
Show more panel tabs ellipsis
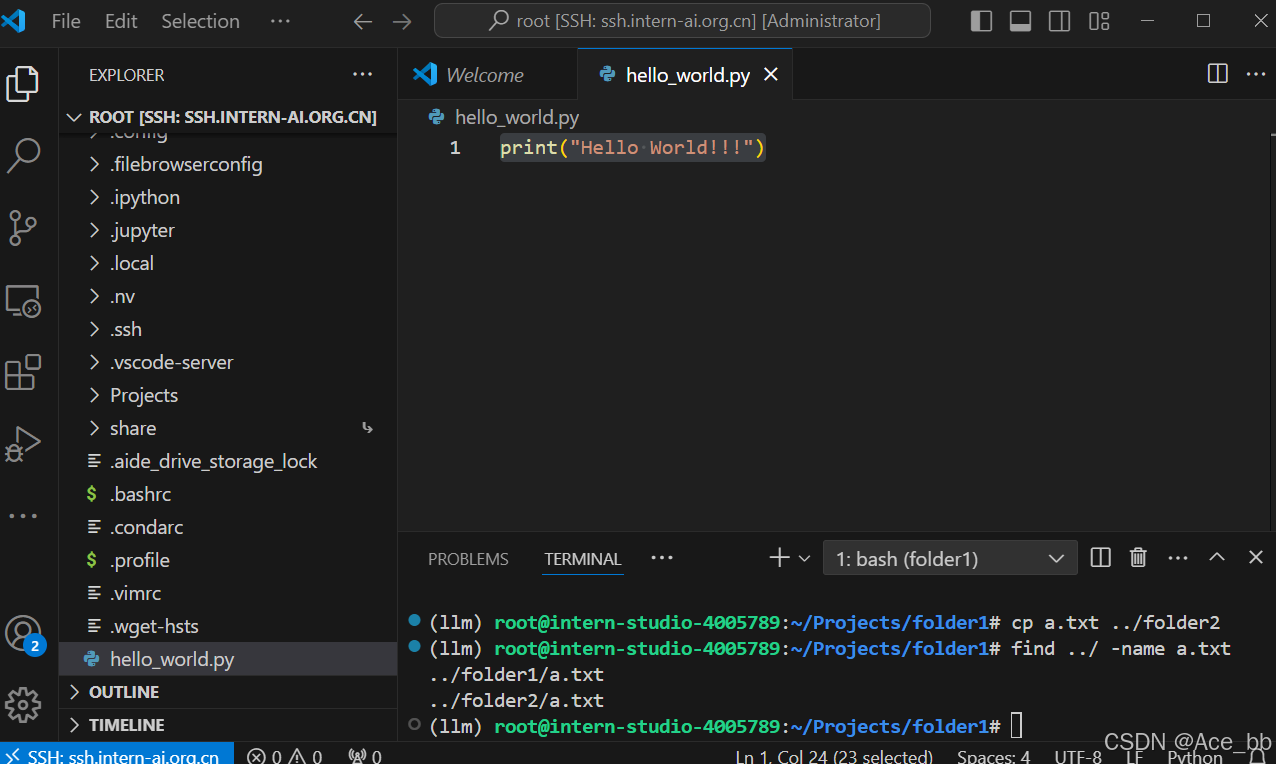coord(662,558)
